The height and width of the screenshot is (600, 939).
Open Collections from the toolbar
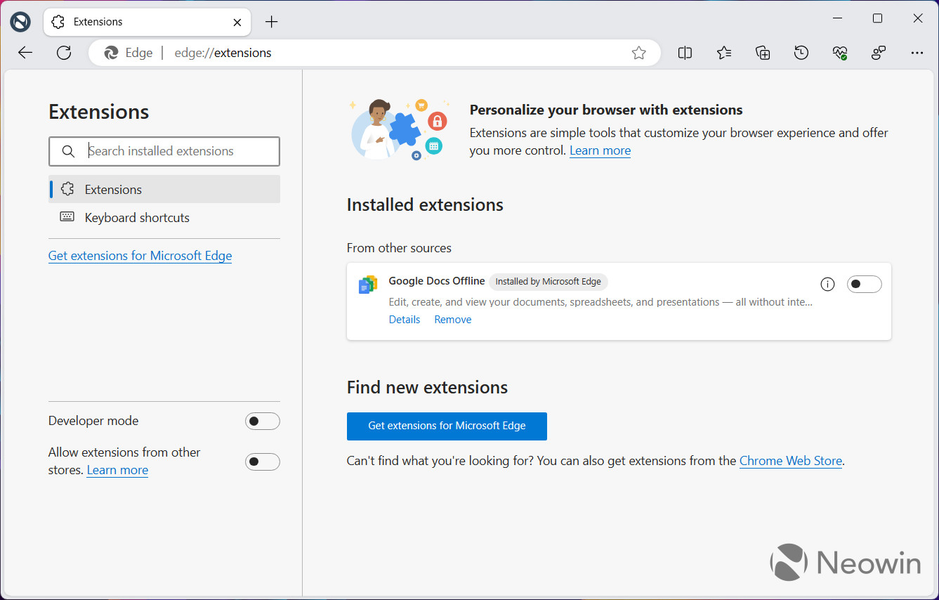coord(763,53)
